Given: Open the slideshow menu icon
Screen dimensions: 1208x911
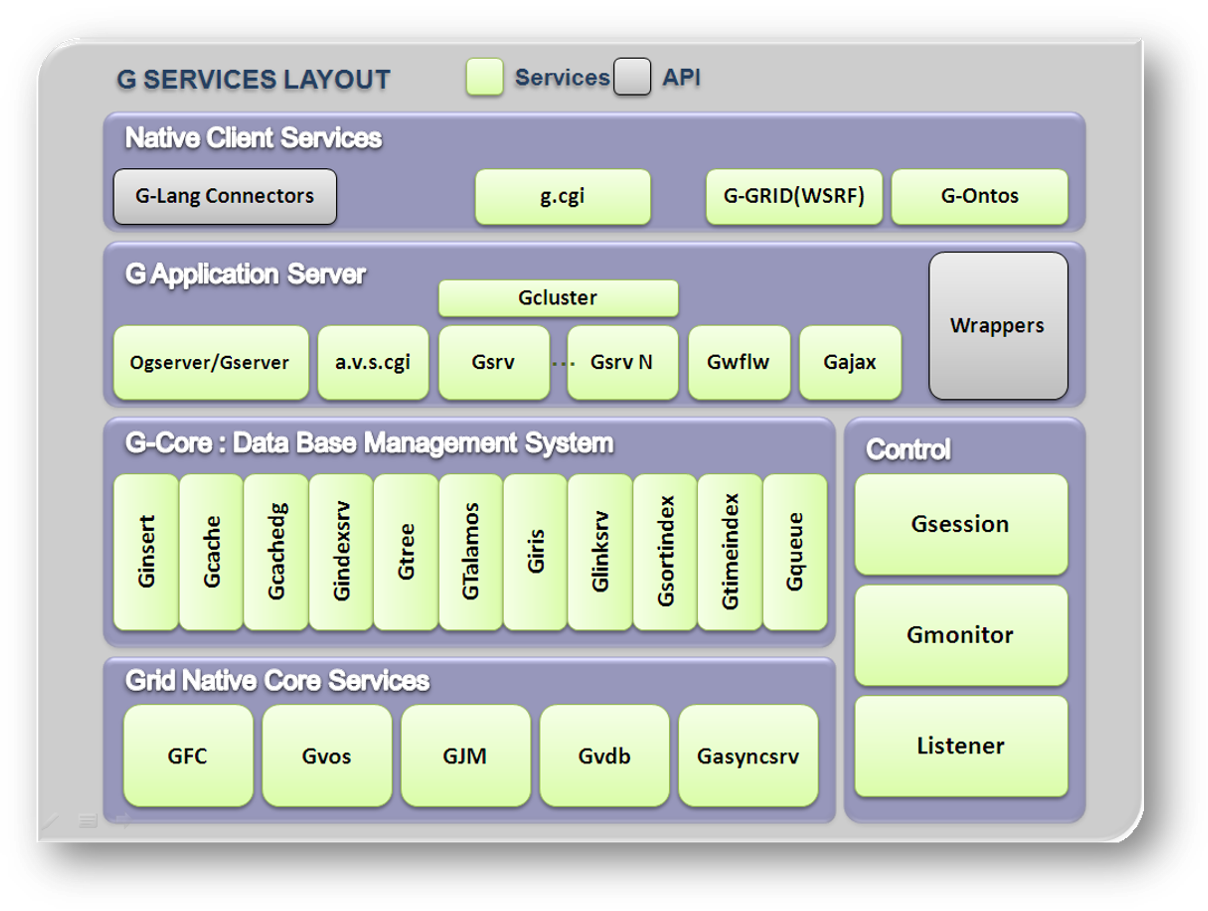Looking at the screenshot, I should pyautogui.click(x=88, y=822).
